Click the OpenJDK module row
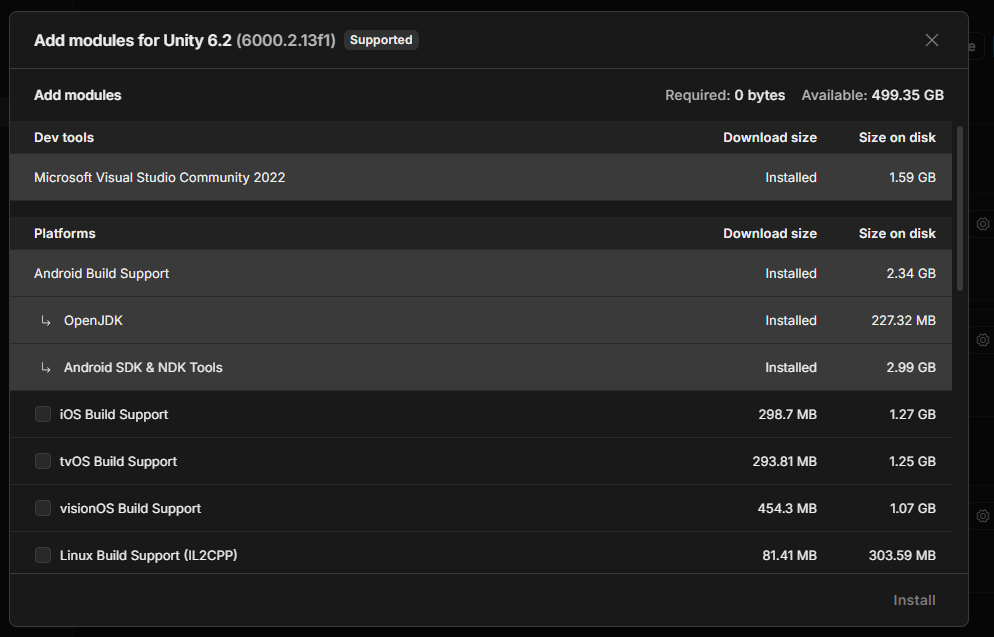994x637 pixels. coord(481,320)
